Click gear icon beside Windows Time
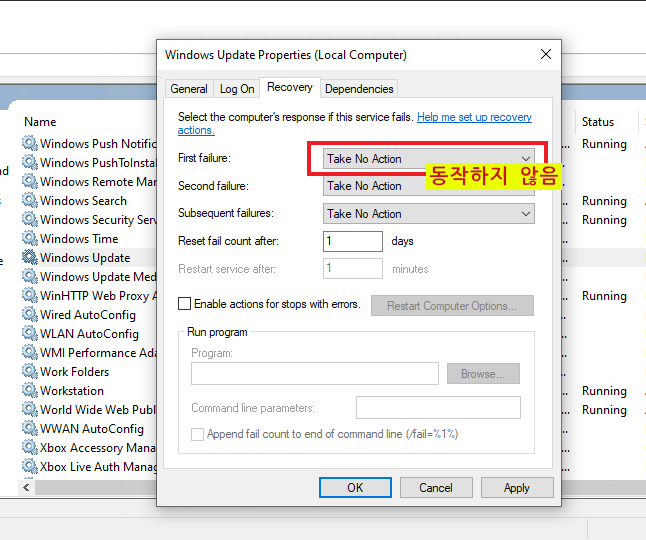Image resolution: width=646 pixels, height=540 pixels. point(30,238)
